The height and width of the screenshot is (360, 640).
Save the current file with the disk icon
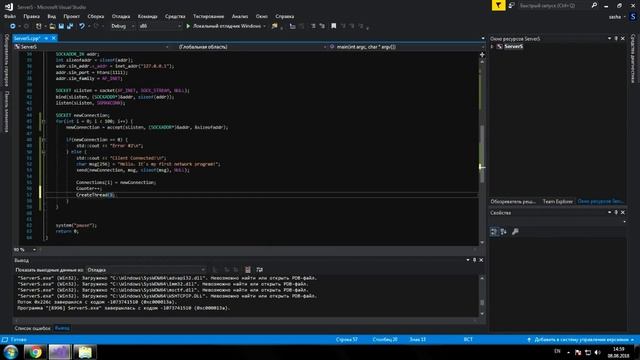pyautogui.click(x=61, y=26)
